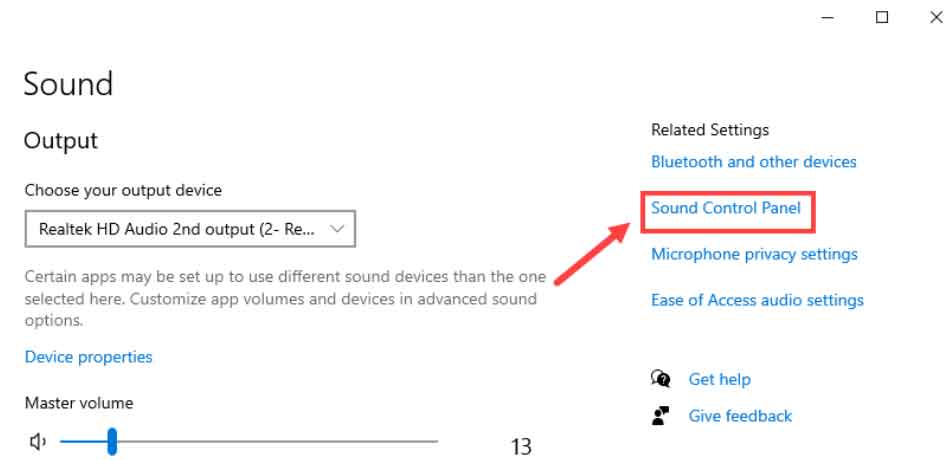Click the Related Settings heading

pyautogui.click(x=710, y=130)
